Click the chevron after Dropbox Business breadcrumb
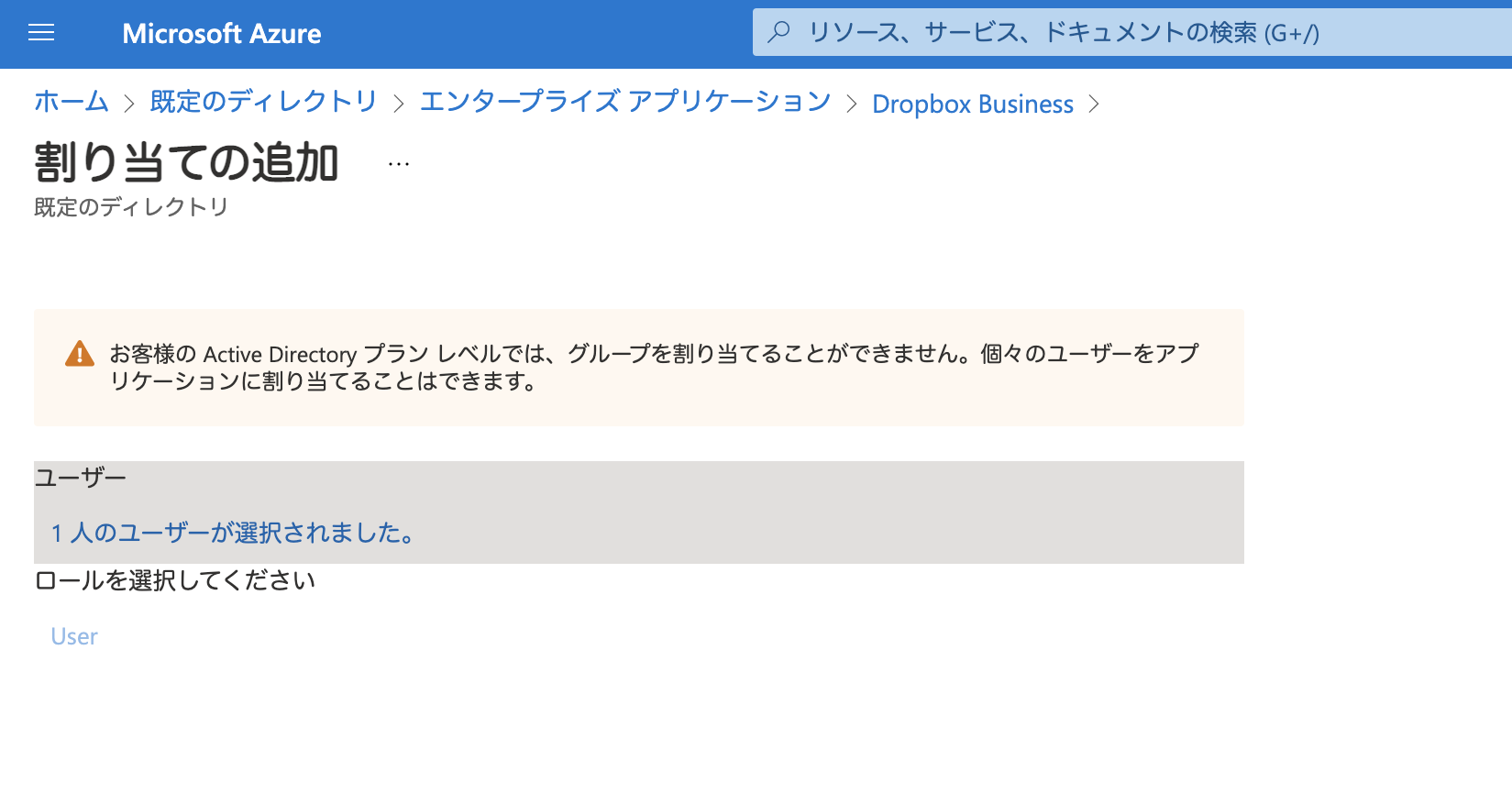1512x793 pixels. (1093, 104)
